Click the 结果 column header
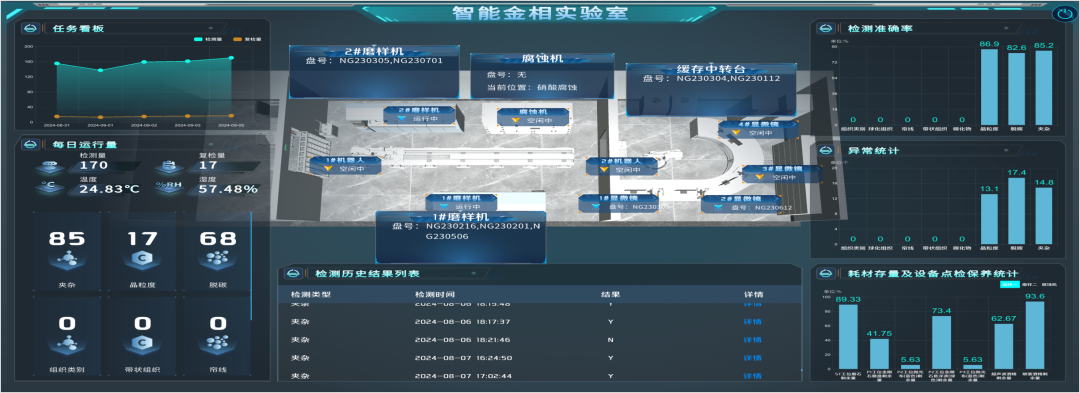Screen dimensions: 1080x393 pyautogui.click(x=610, y=295)
